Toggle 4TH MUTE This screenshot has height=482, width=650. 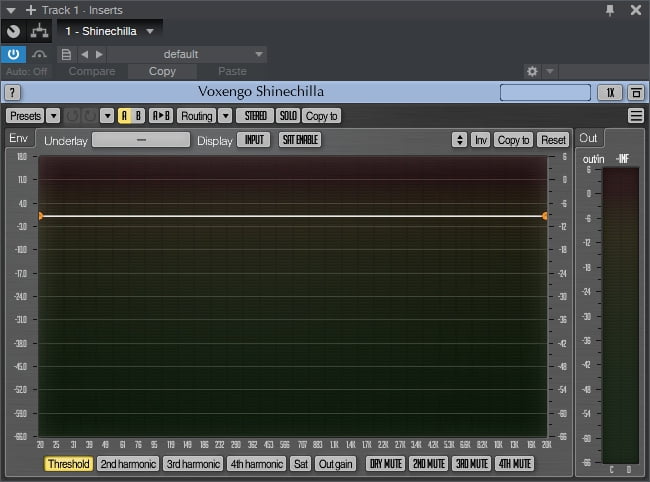pyautogui.click(x=514, y=463)
